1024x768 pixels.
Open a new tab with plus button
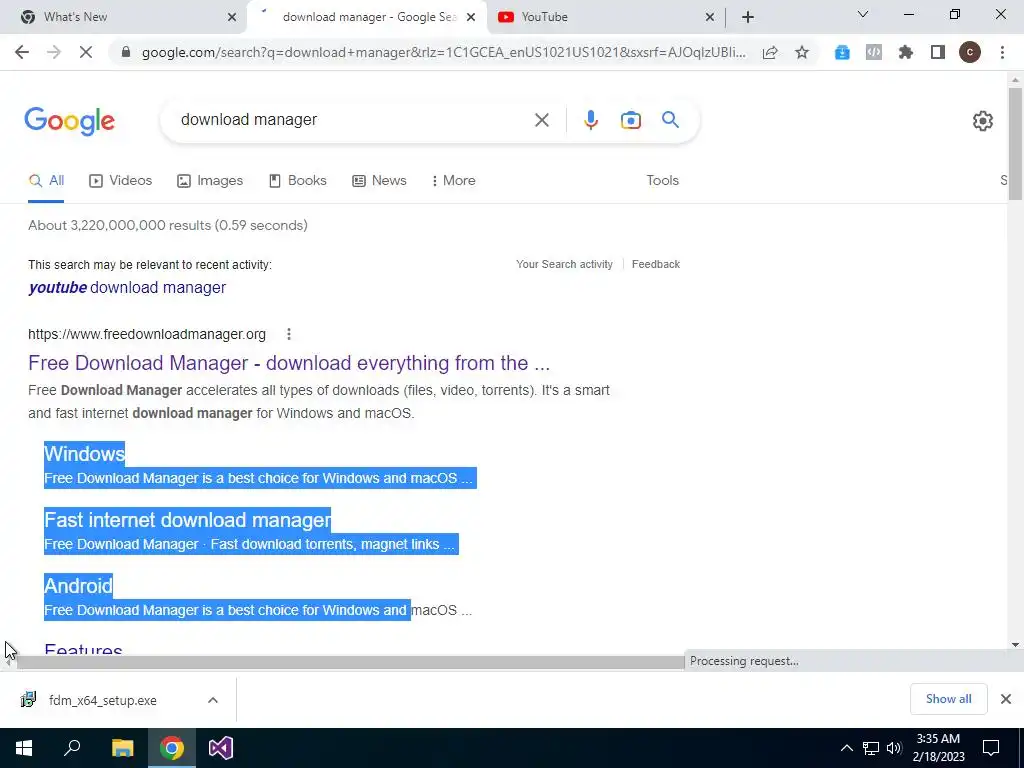(x=748, y=17)
